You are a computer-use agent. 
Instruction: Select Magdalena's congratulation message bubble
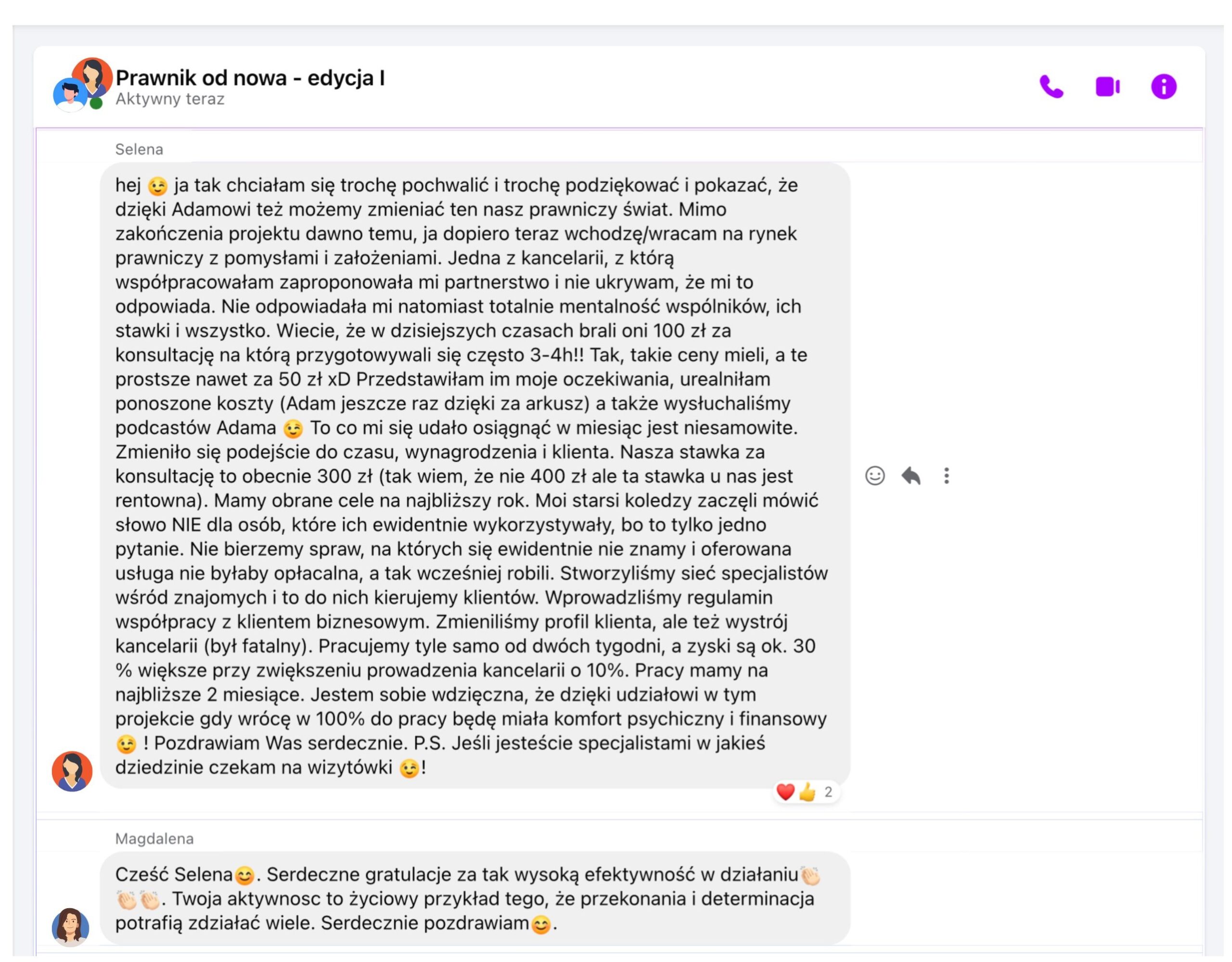pyautogui.click(x=474, y=899)
